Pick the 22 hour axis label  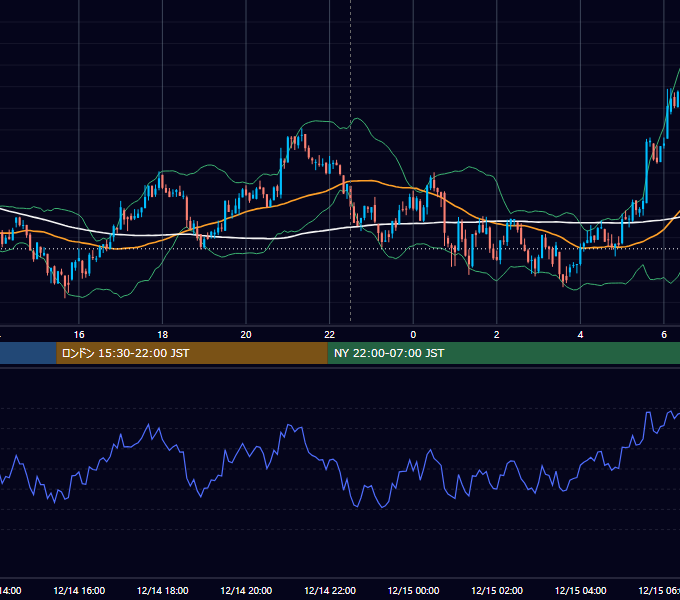(x=330, y=335)
